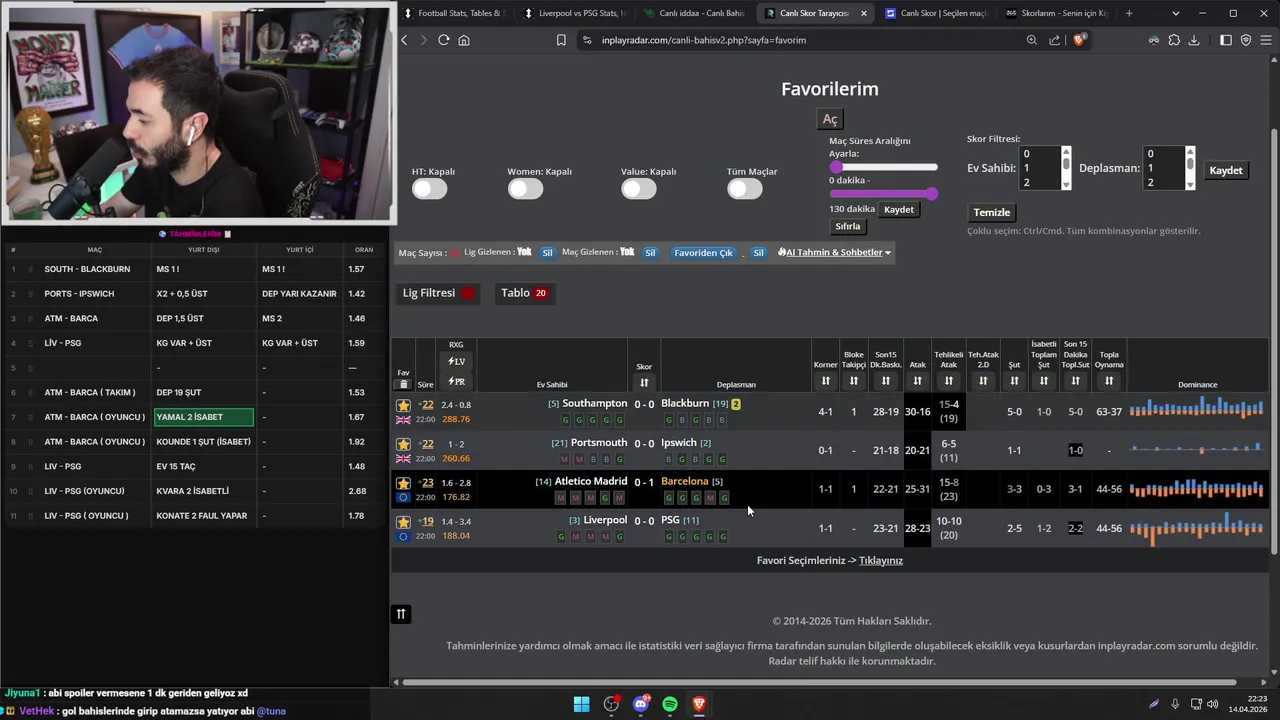Remove Southampton match favorite star

tap(404, 405)
